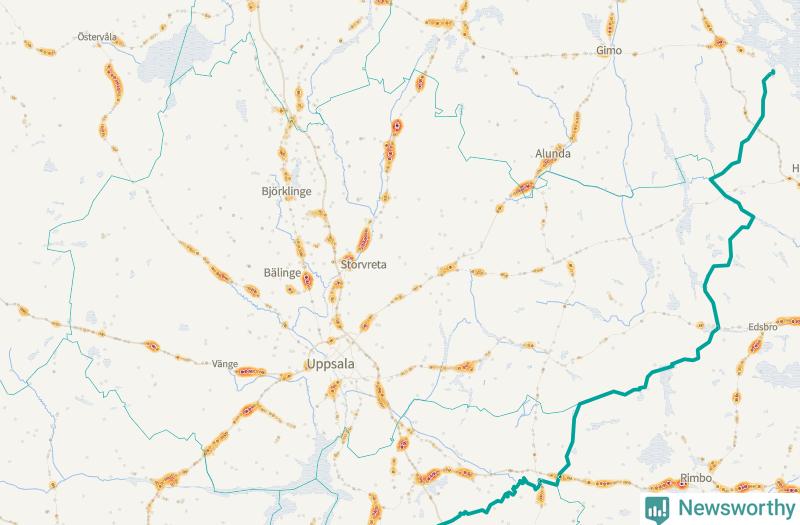This screenshot has height=525, width=800.
Task: Click the northern end of thick green line
Action: 772,72
